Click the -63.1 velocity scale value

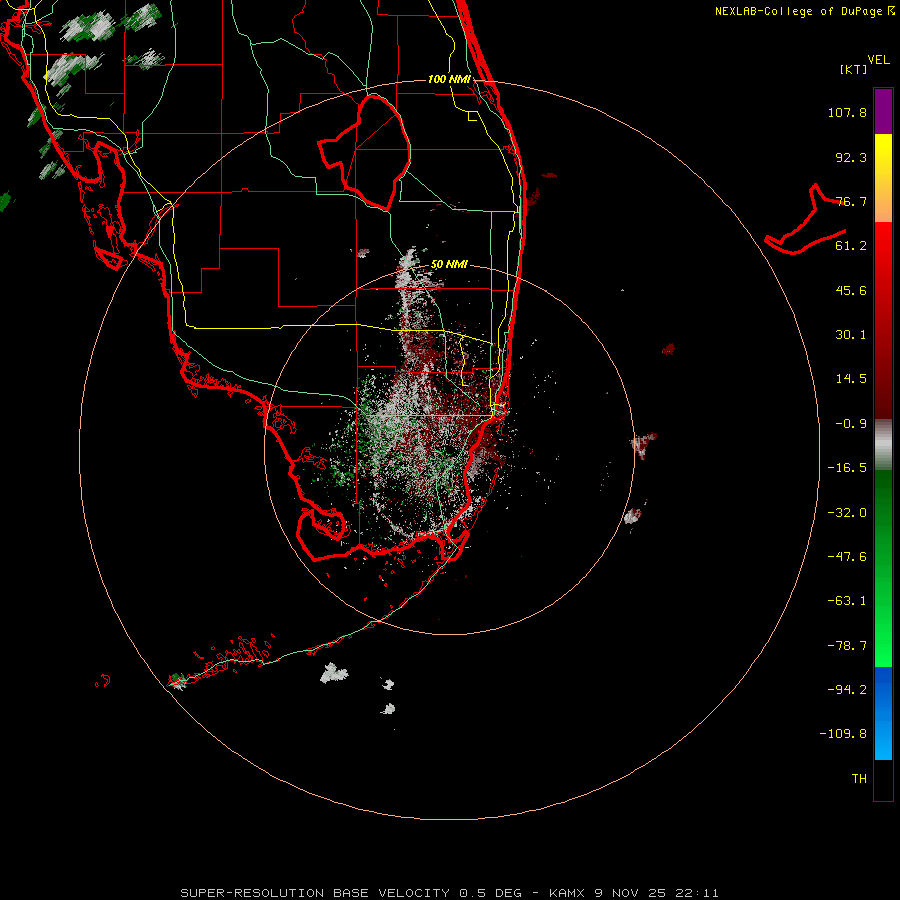pyautogui.click(x=847, y=601)
